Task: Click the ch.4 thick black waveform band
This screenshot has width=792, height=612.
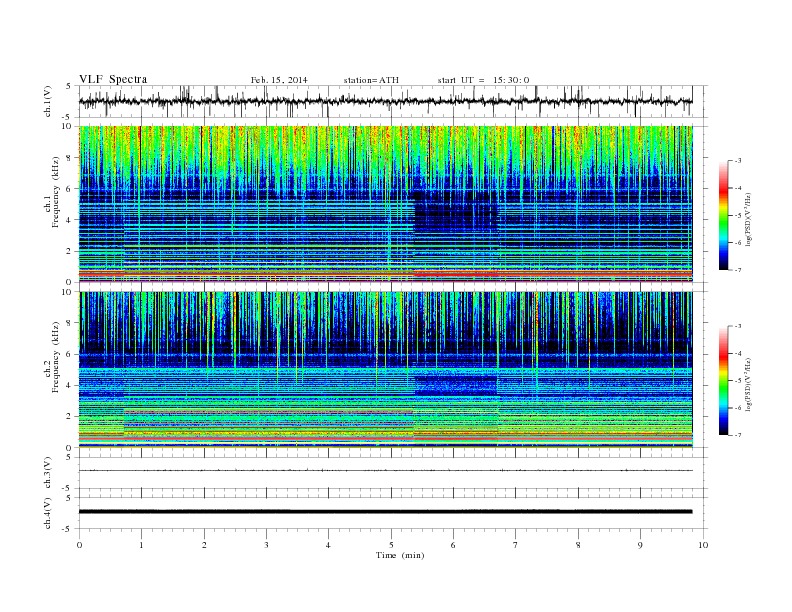Action: point(385,512)
